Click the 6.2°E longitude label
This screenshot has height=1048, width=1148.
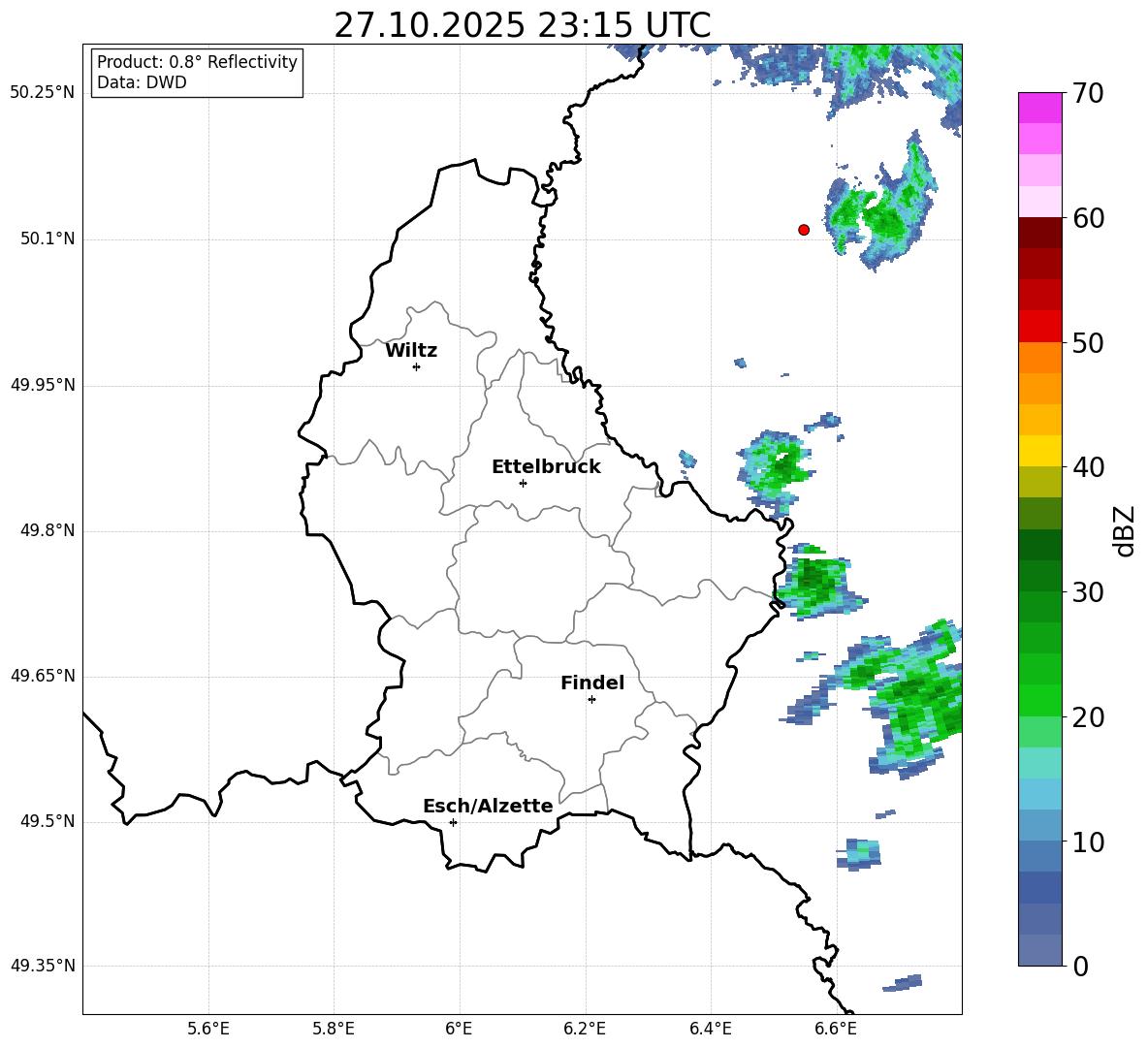click(585, 1029)
